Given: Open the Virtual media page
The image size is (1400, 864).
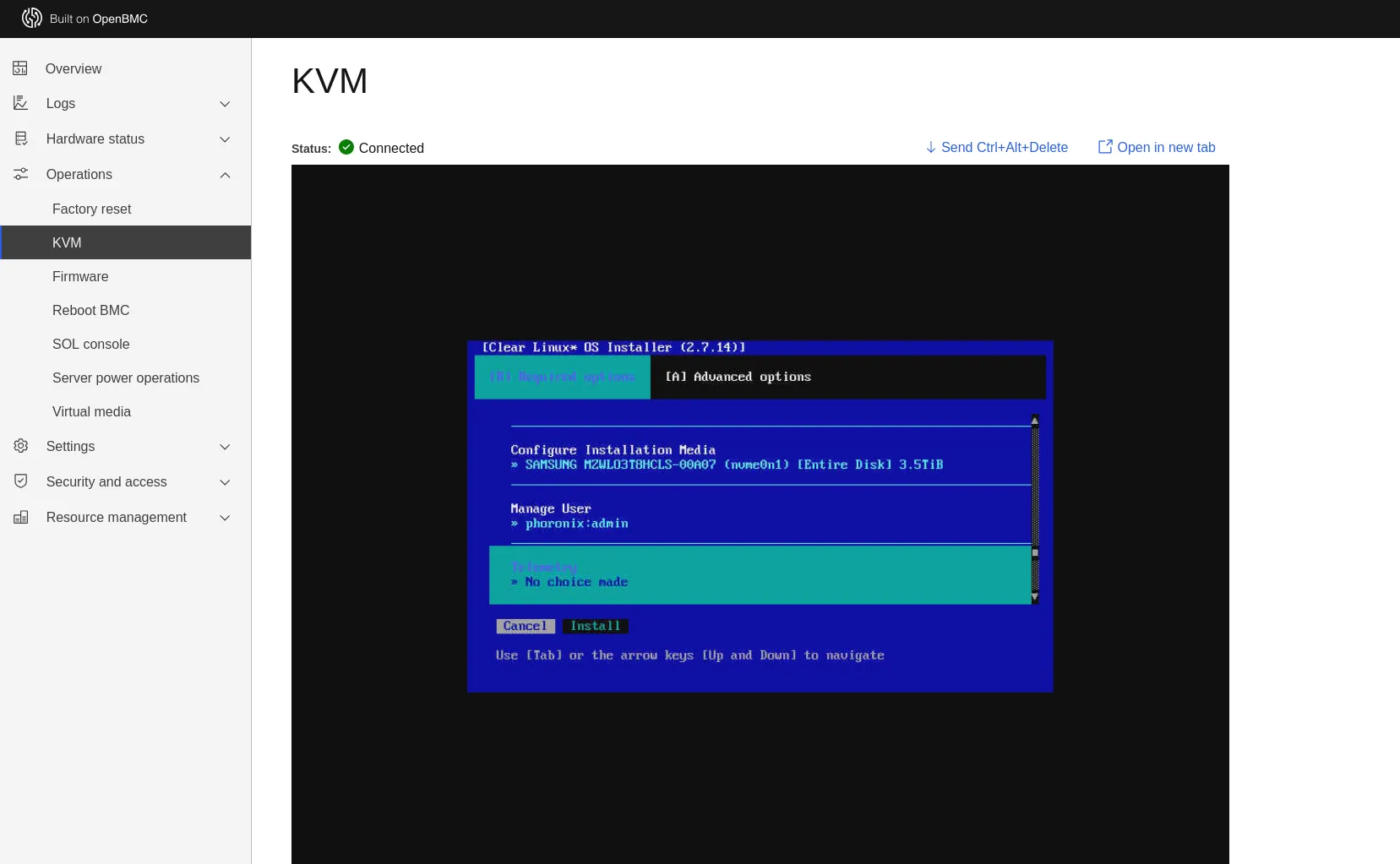Looking at the screenshot, I should 126,411.
